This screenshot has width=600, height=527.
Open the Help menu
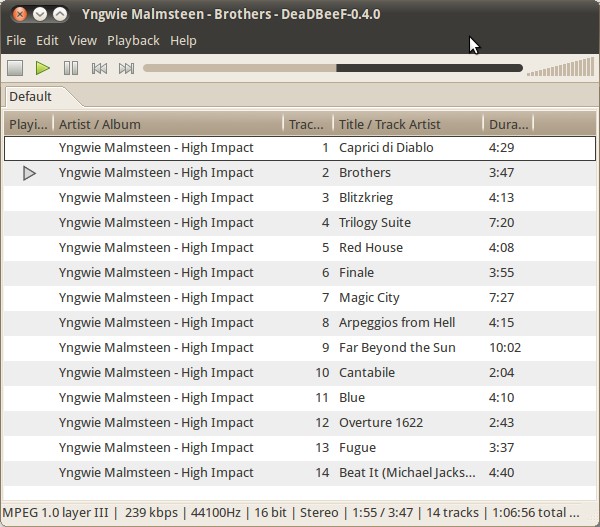click(183, 41)
